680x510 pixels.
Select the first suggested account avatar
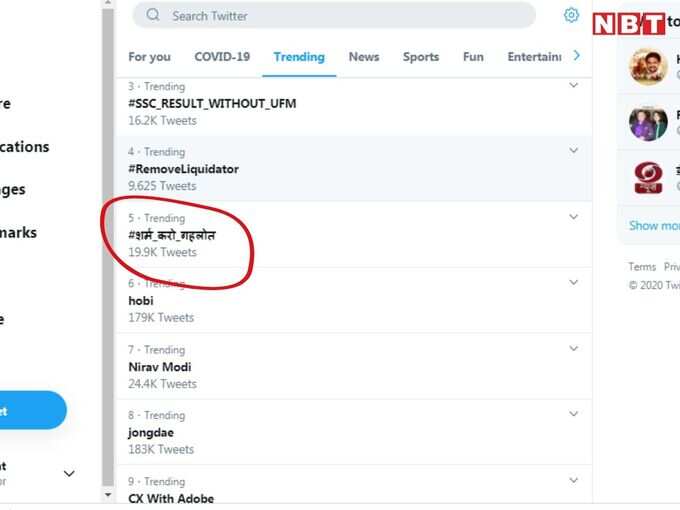click(648, 66)
